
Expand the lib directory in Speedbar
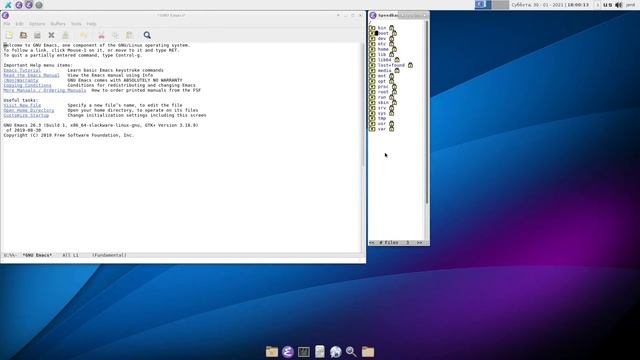coord(372,54)
